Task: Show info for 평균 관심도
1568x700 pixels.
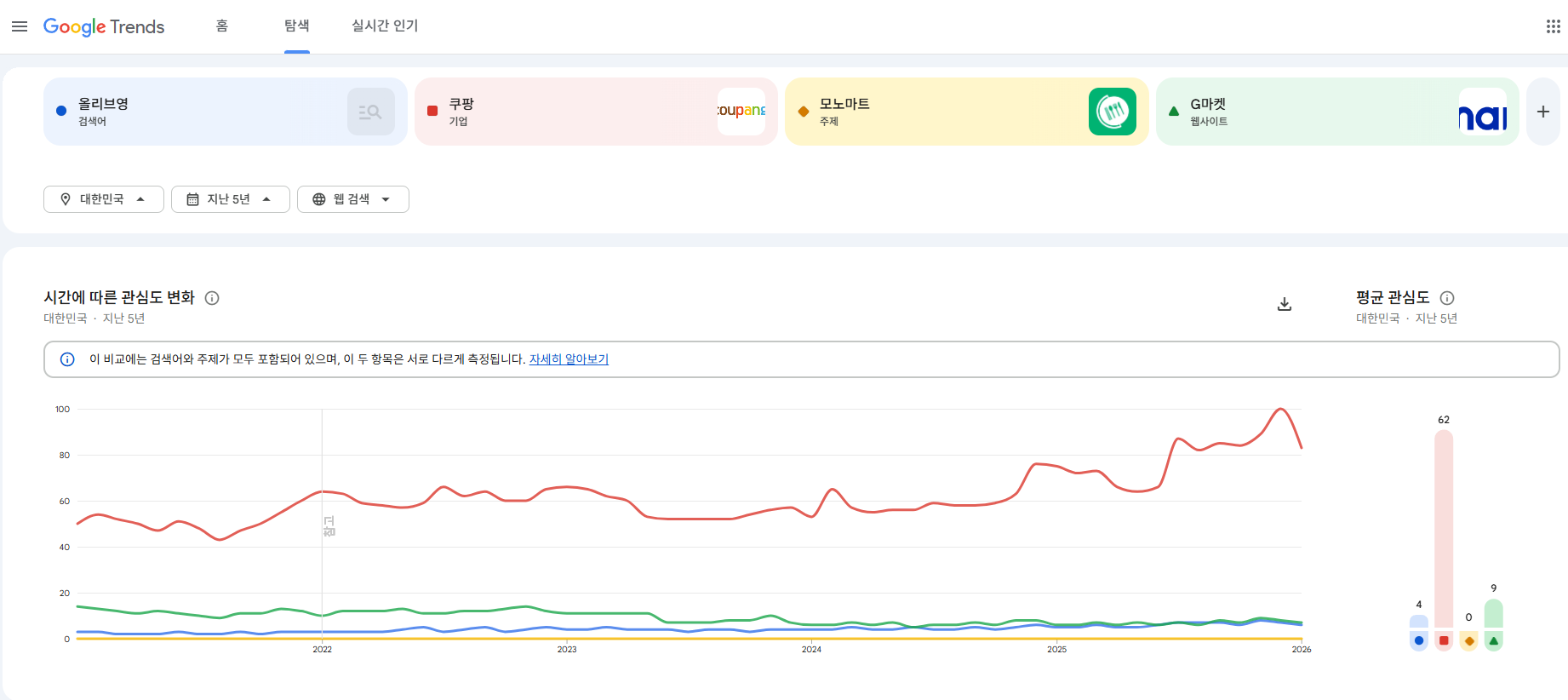Action: (x=1447, y=298)
